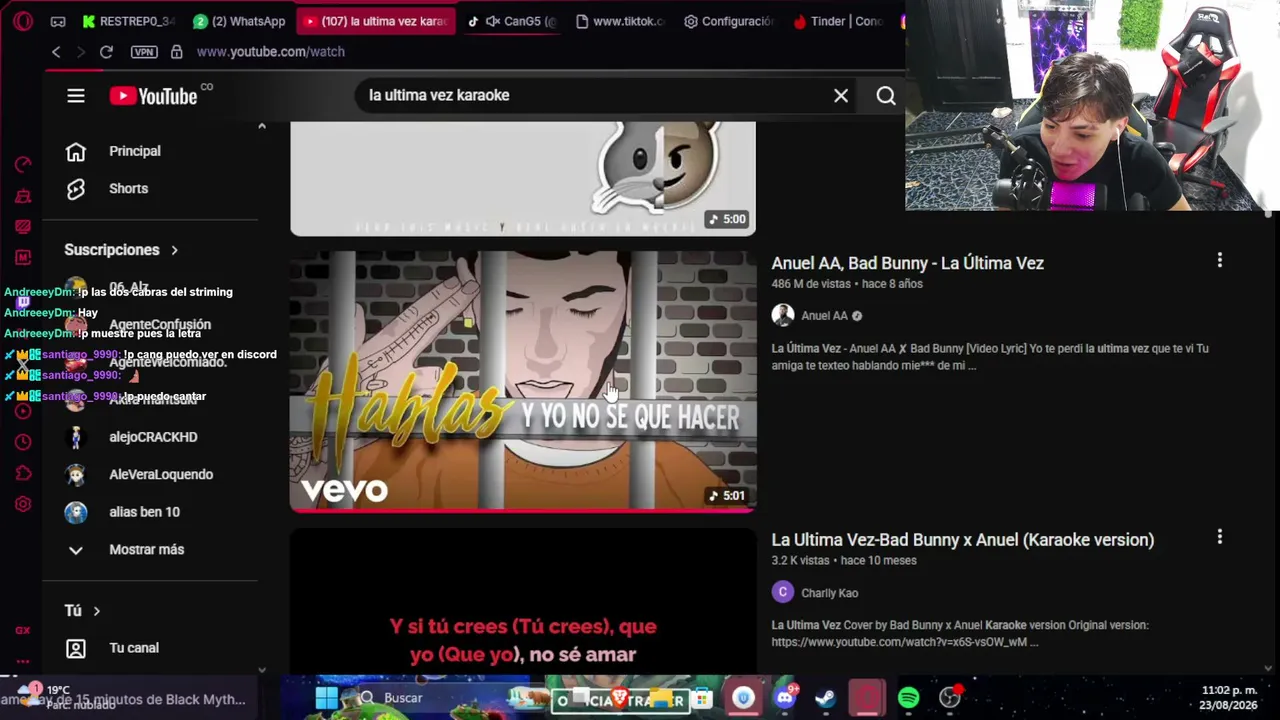Open Windows Start menu
Image resolution: width=1280 pixels, height=720 pixels.
(x=327, y=698)
